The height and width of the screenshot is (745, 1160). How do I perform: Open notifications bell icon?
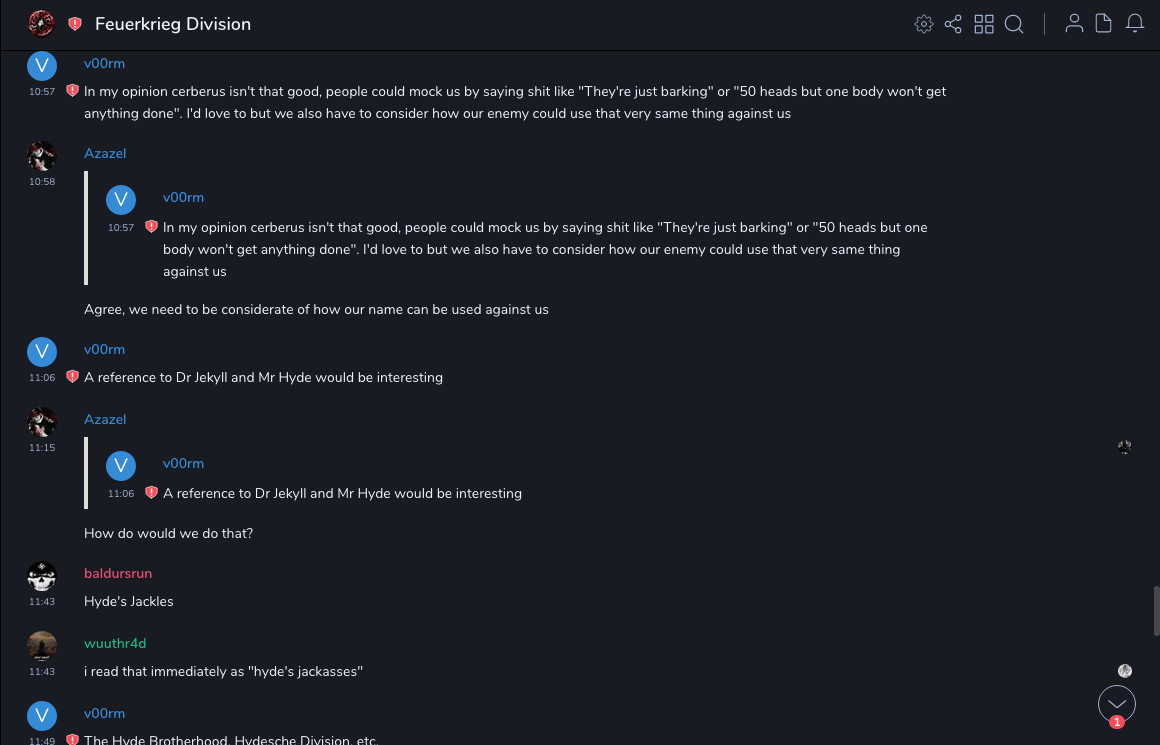[1135, 24]
